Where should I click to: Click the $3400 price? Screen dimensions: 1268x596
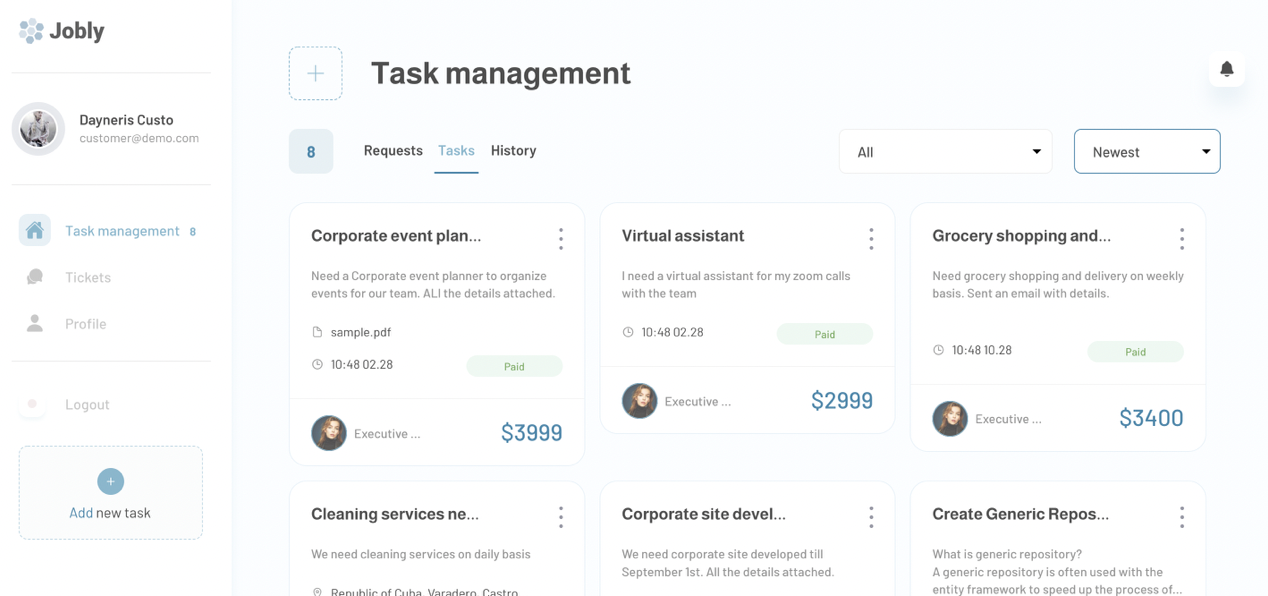pyautogui.click(x=1151, y=419)
